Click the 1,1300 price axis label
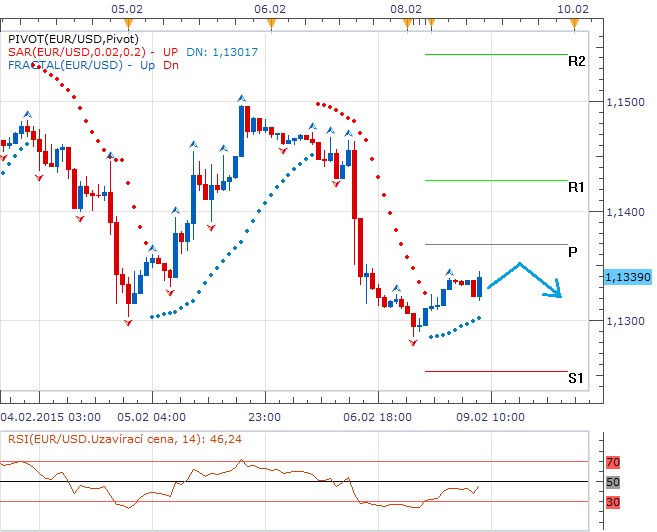Viewport: 657px width, 532px height. [x=626, y=321]
